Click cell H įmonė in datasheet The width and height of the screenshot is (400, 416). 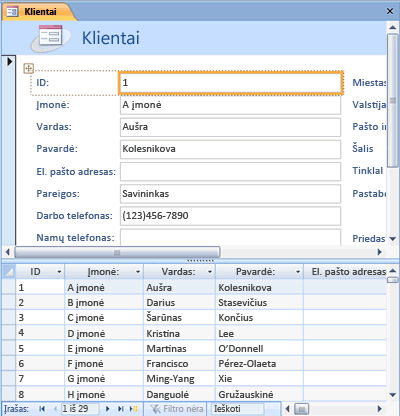coord(104,394)
